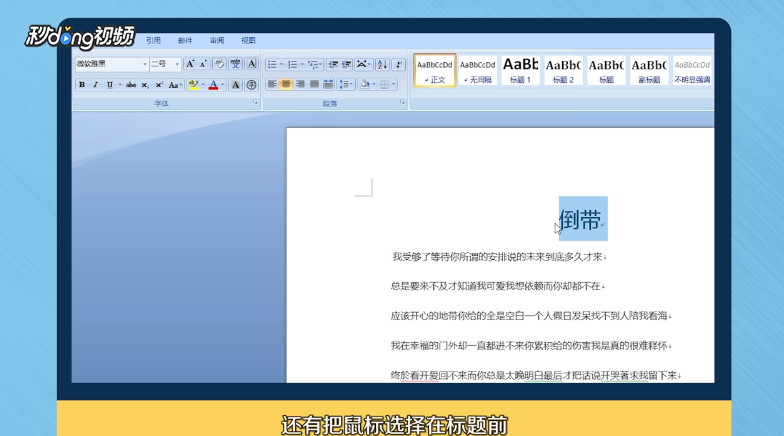Expand the font color dropdown arrow
This screenshot has height=436, width=784.
[222, 85]
